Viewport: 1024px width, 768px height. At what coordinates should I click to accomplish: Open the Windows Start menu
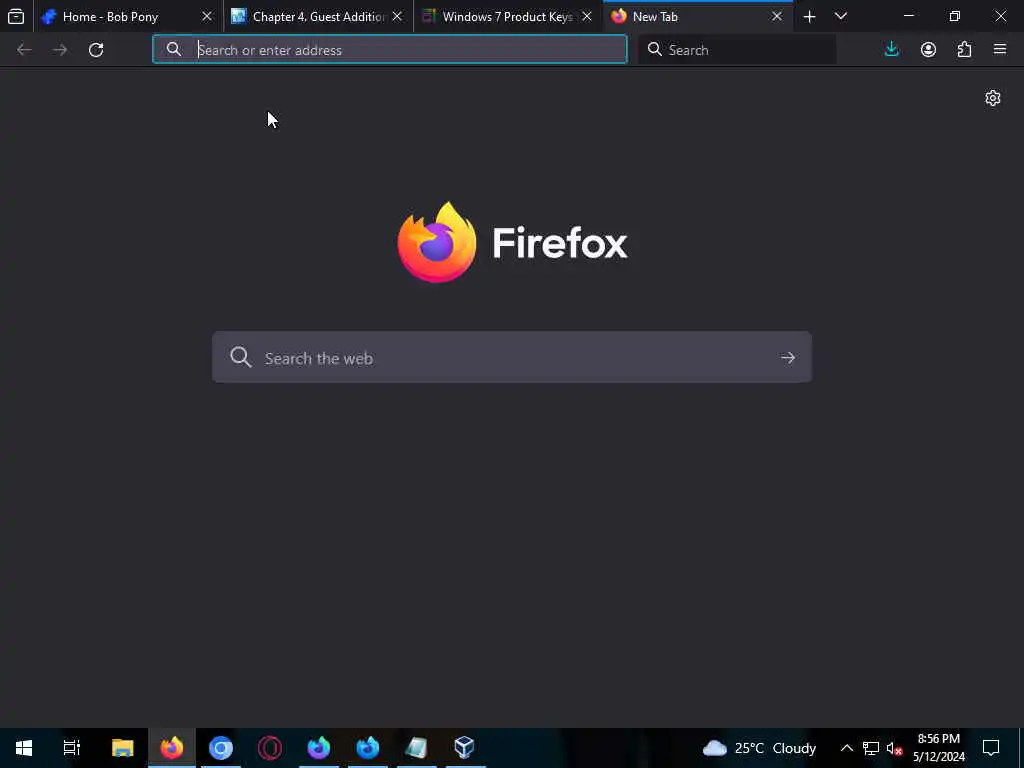click(x=24, y=748)
